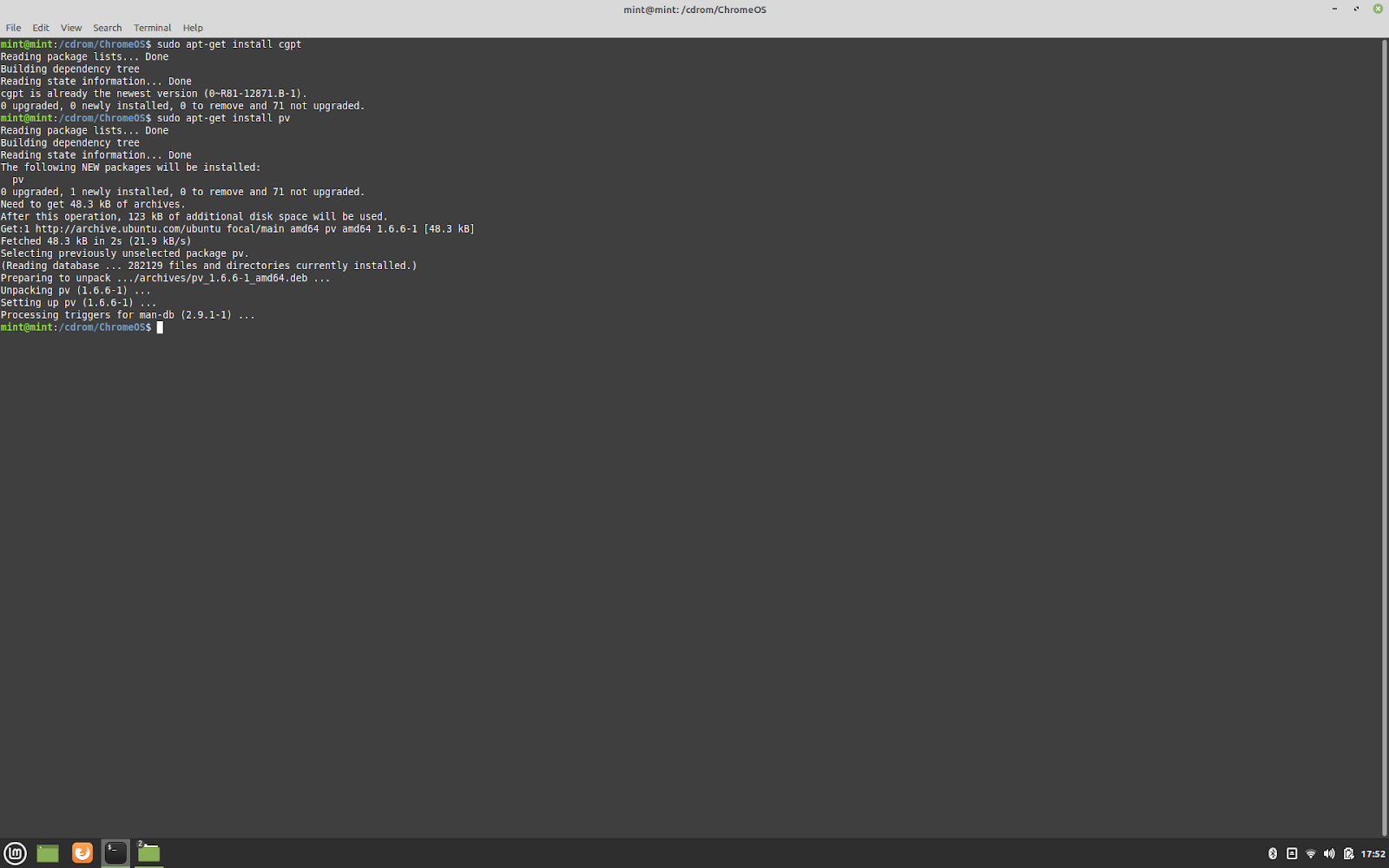The image size is (1389, 868).
Task: Click 'Preparing to unpack' output line
Action: click(165, 279)
